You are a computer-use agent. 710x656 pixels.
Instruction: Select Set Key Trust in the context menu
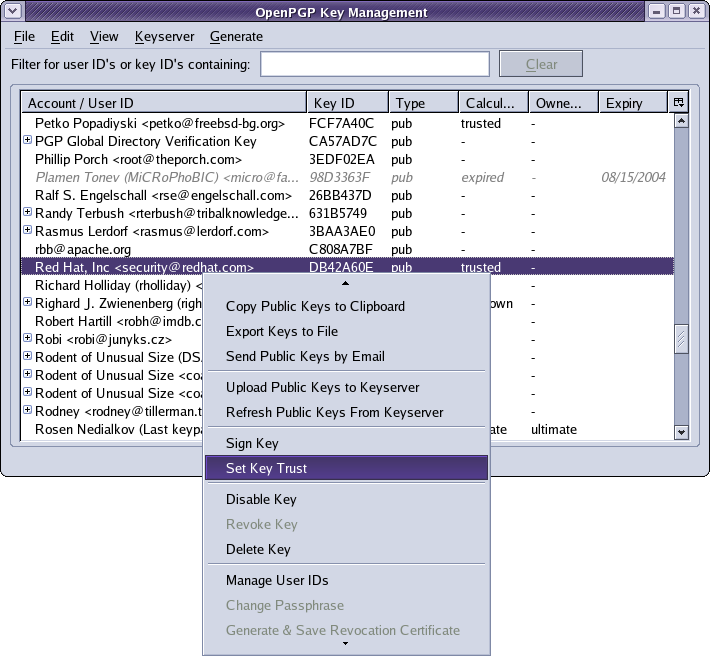pos(346,468)
